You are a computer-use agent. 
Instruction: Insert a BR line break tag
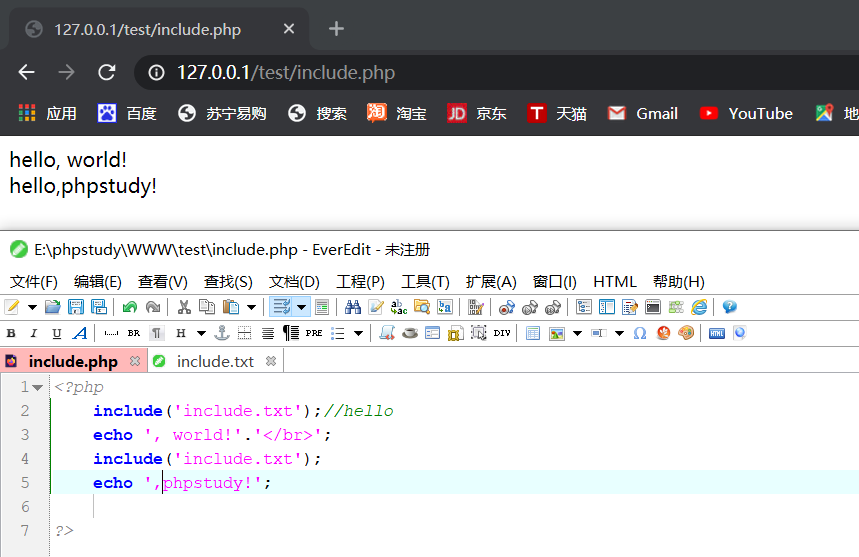134,333
